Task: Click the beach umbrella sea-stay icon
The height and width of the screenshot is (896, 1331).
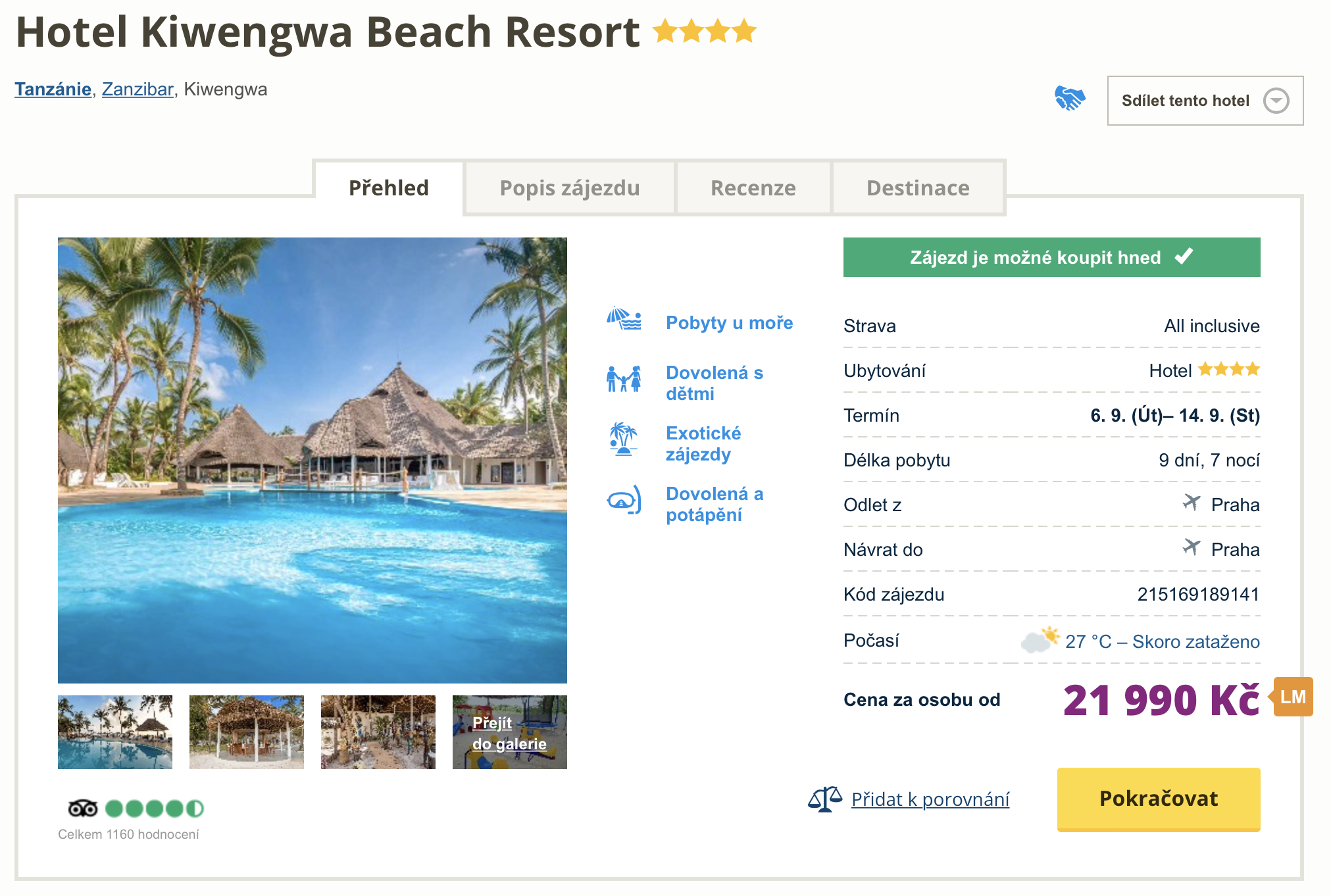Action: (x=623, y=319)
